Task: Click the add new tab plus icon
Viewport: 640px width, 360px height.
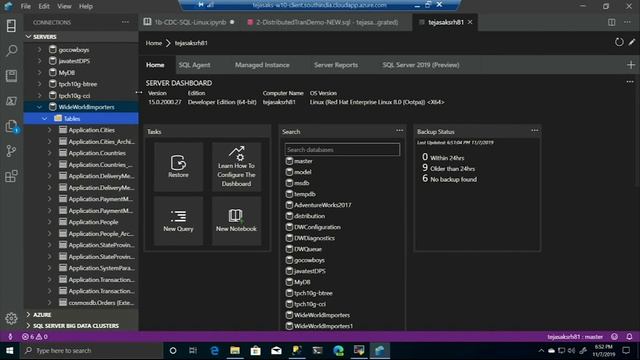Action: pyautogui.click(x=631, y=65)
